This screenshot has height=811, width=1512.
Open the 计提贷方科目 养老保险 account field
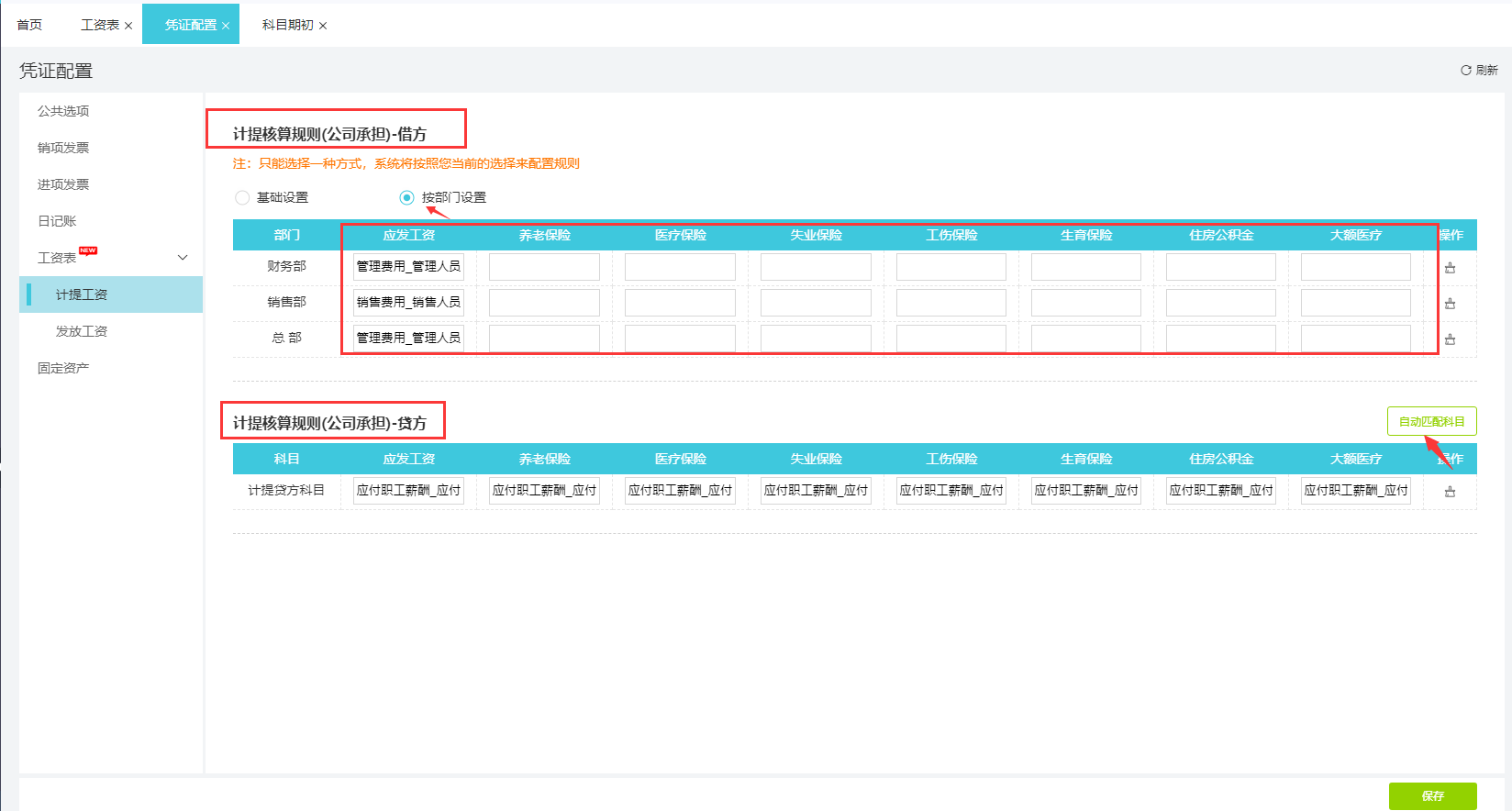544,491
